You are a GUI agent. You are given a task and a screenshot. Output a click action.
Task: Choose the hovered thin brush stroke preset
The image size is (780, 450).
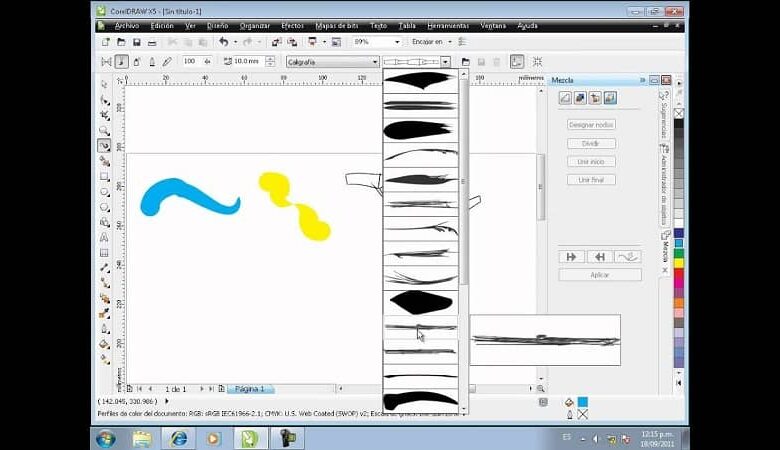[x=421, y=328]
